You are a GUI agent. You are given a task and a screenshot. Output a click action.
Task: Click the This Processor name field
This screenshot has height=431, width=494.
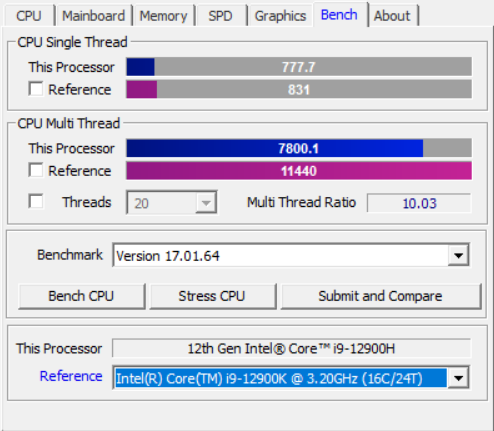[291, 348]
